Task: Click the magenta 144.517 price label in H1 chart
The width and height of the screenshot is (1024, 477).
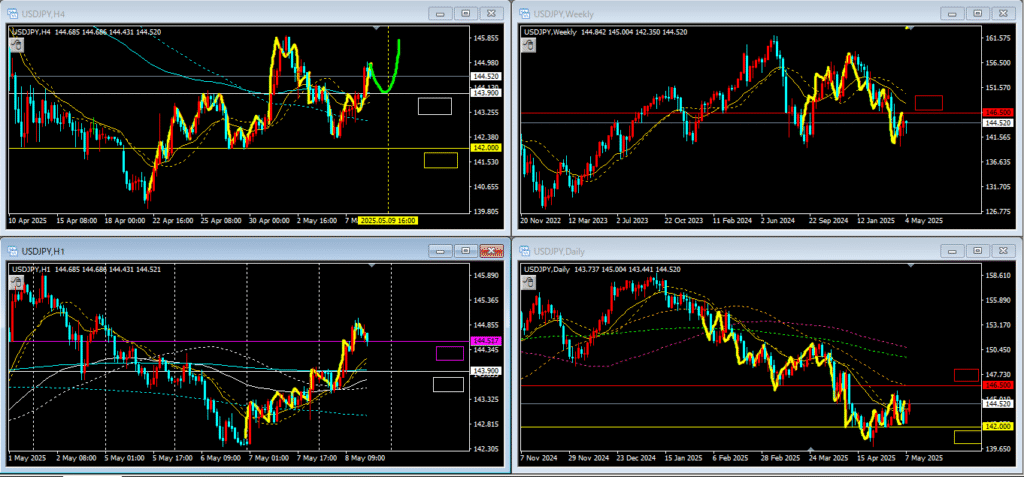Action: 485,341
